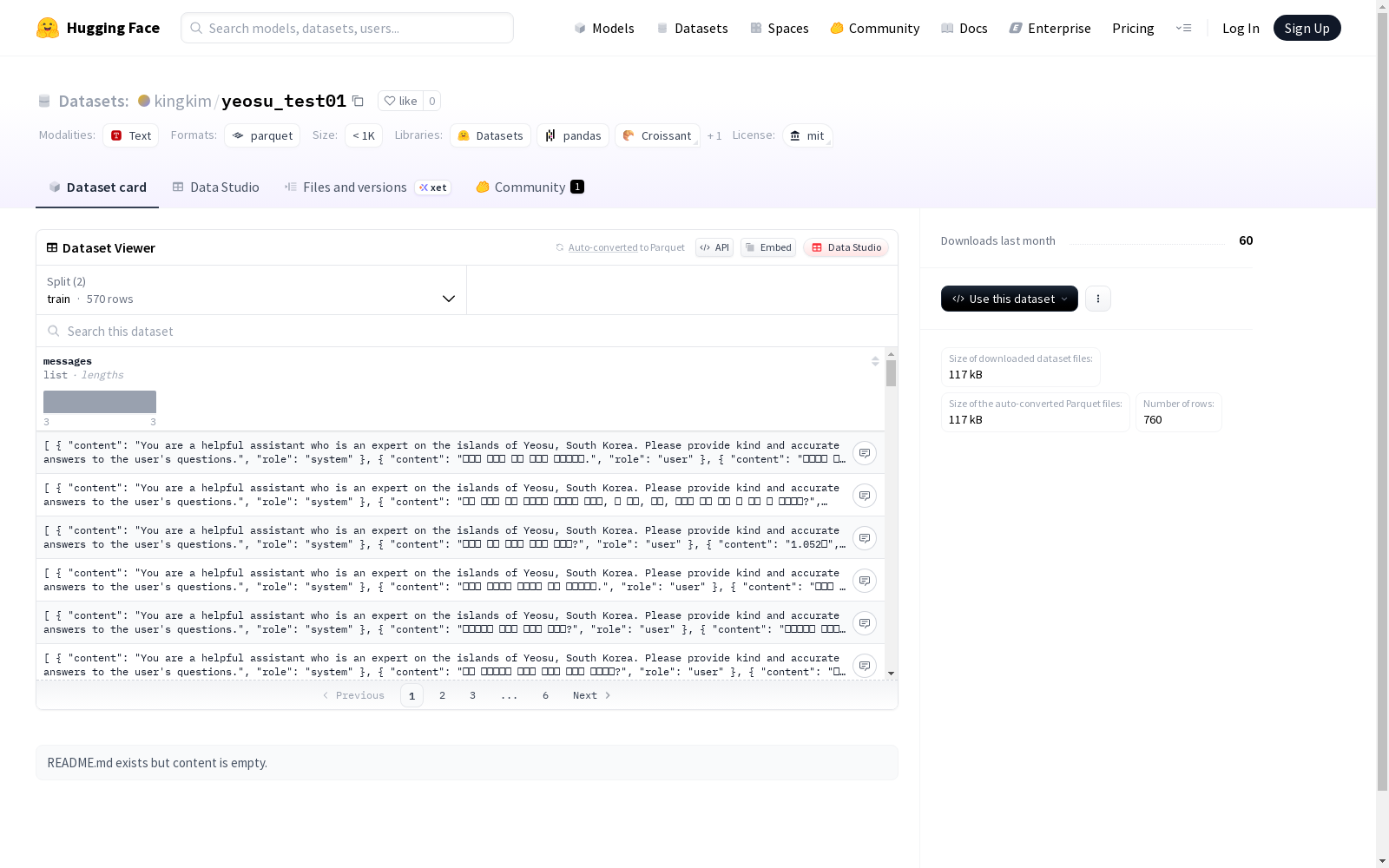Go to the Pricing page
This screenshot has width=1389, height=868.
click(1133, 28)
